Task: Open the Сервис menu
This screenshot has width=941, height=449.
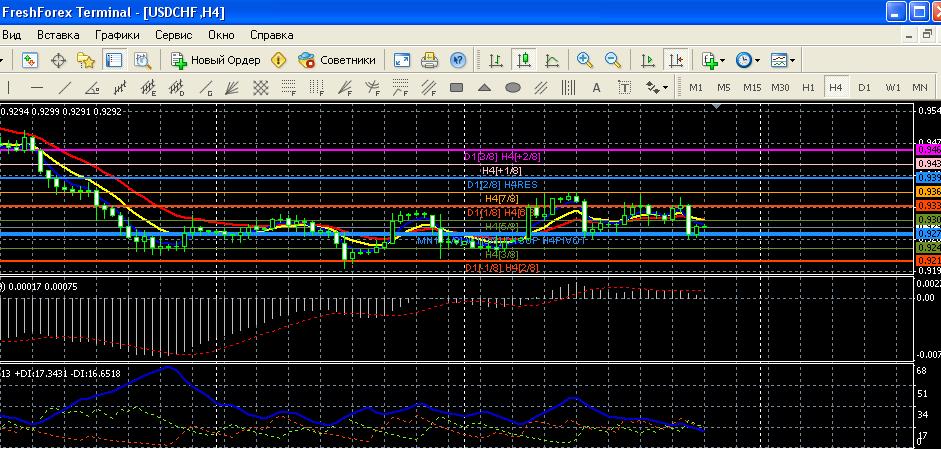Action: [x=174, y=34]
